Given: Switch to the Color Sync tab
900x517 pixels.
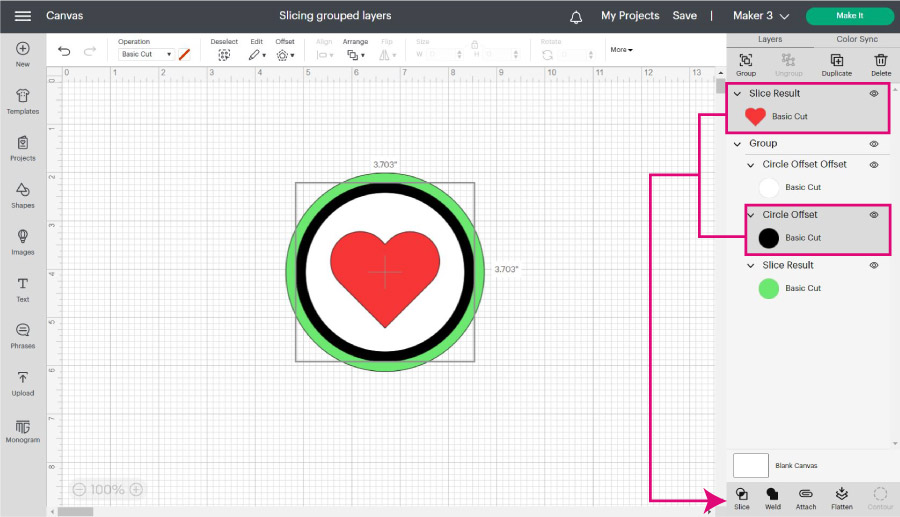Looking at the screenshot, I should pyautogui.click(x=856, y=39).
